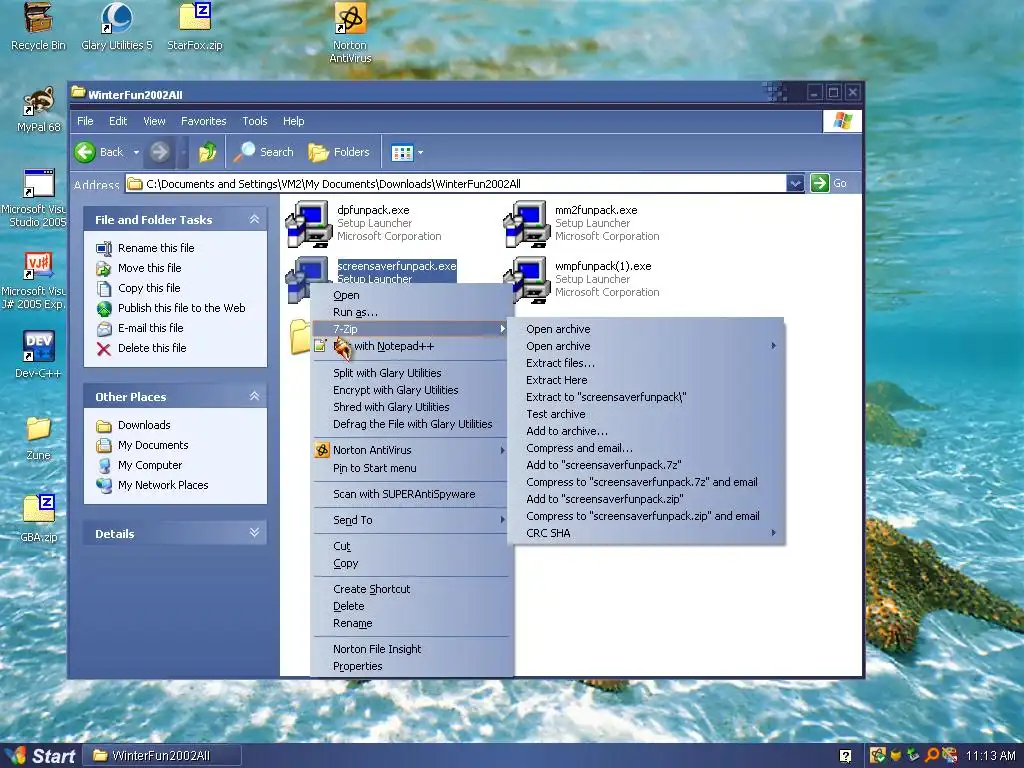This screenshot has width=1024, height=768.
Task: Choose Properties in the context menu
Action: (410, 666)
